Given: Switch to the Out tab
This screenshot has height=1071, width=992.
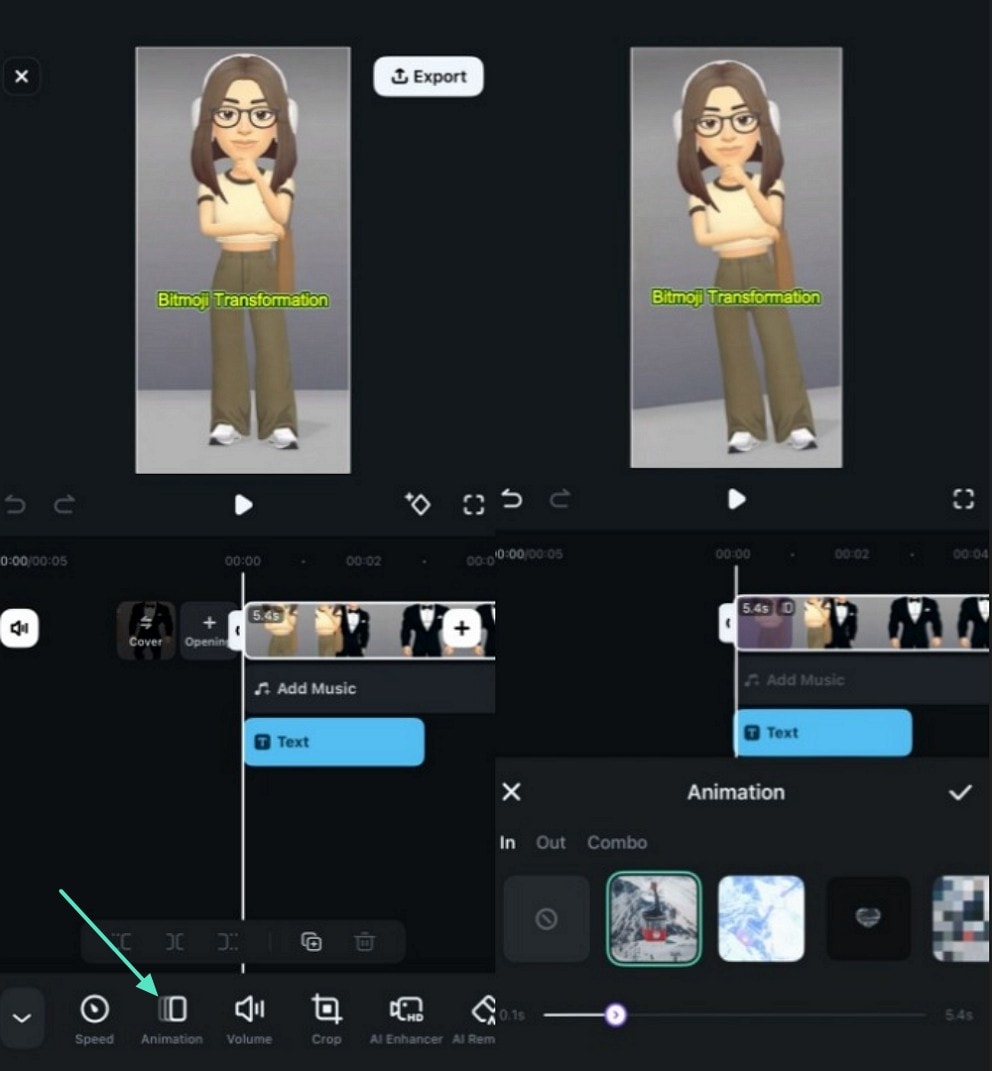Looking at the screenshot, I should click(x=550, y=843).
